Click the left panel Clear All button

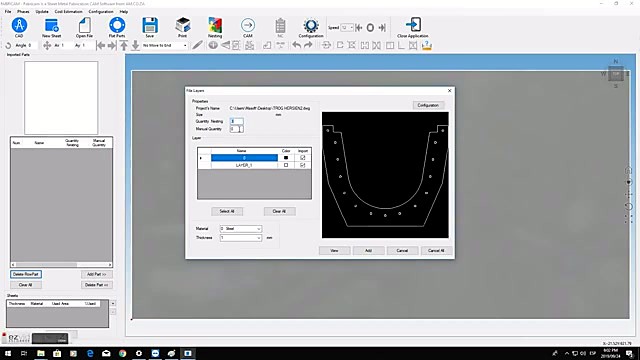[x=26, y=285]
